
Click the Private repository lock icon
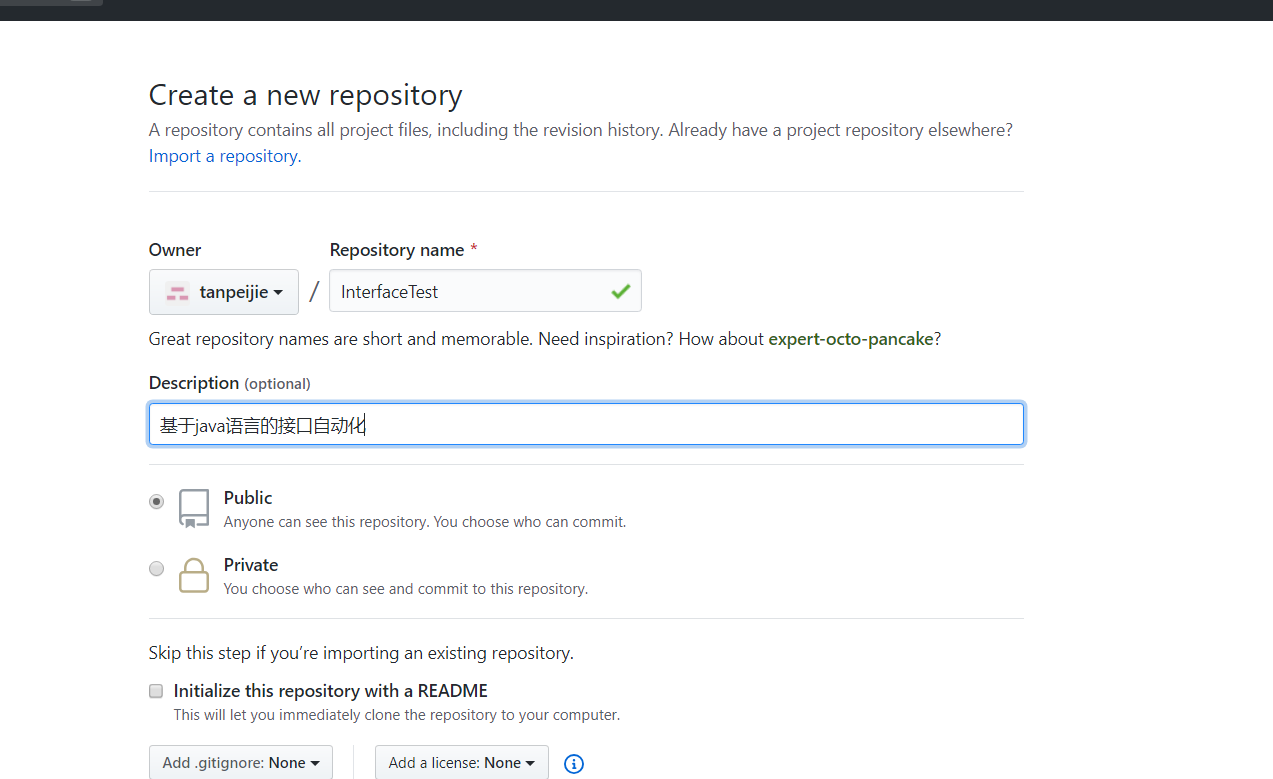(194, 575)
